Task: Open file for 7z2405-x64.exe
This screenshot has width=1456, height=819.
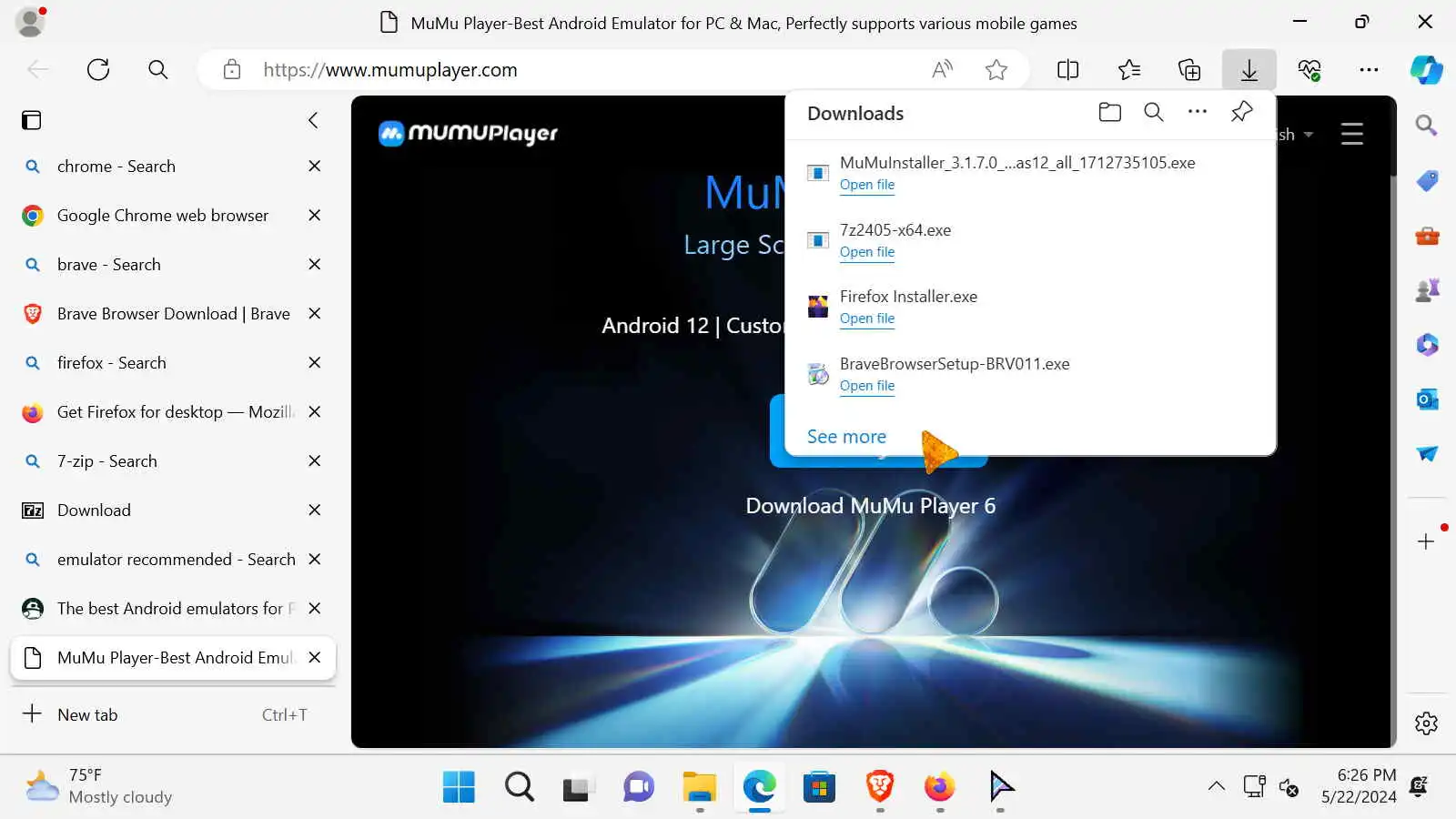Action: 867,252
